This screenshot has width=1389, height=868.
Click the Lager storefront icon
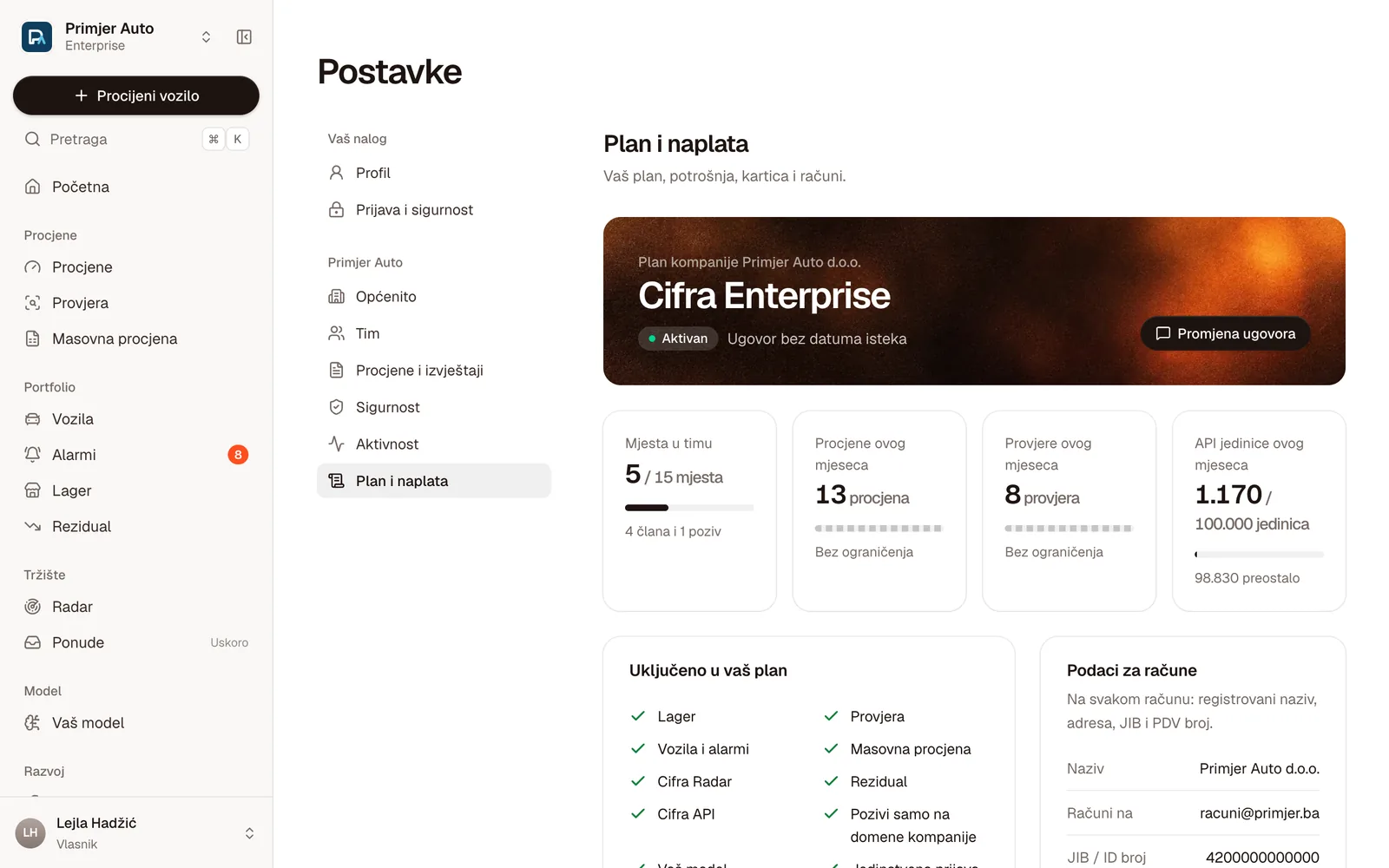(32, 490)
